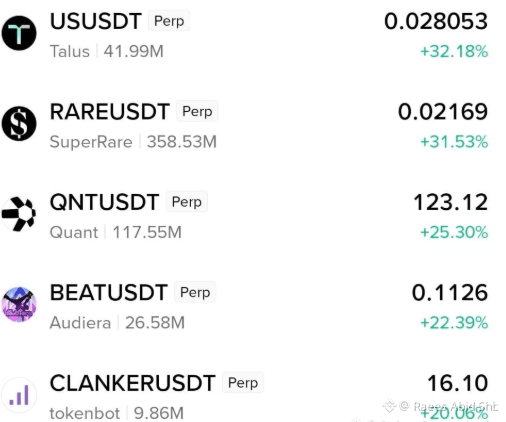Tap the SuperRare coin logo icon

(19, 123)
